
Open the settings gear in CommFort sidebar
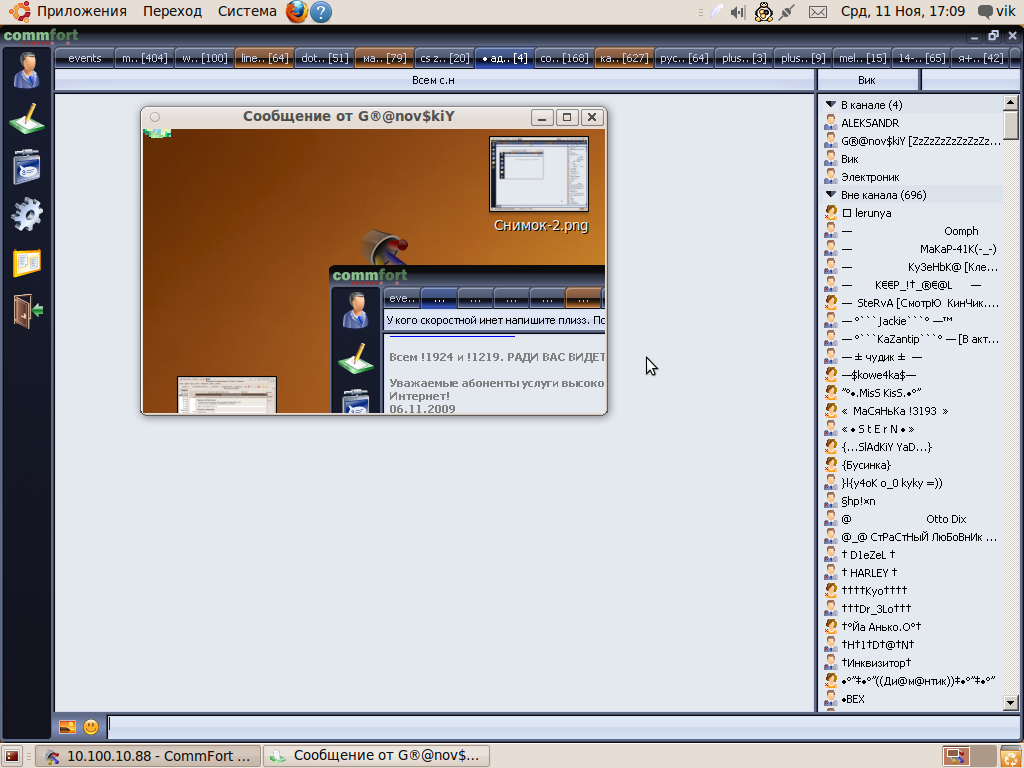pyautogui.click(x=26, y=214)
